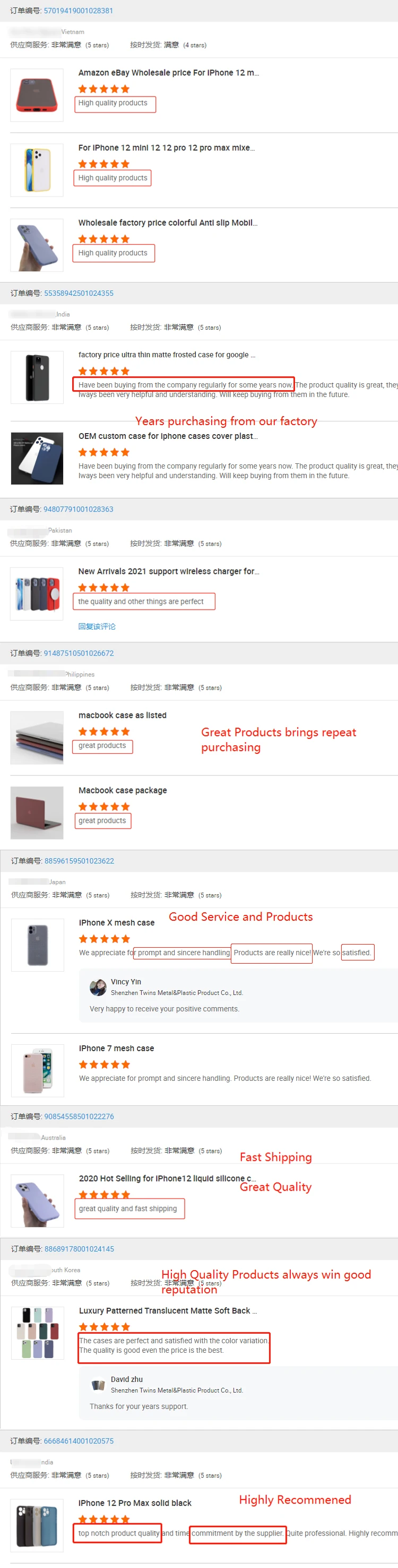Open order number 55358942501024355 link

pos(79,293)
